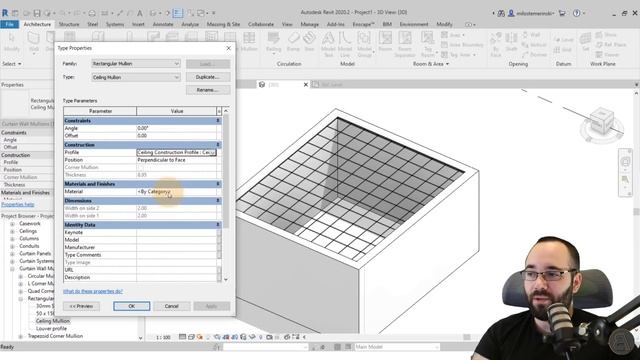Select the Ramp tool in Circulation panel
Screen dimensions: 640x360
(293, 42)
